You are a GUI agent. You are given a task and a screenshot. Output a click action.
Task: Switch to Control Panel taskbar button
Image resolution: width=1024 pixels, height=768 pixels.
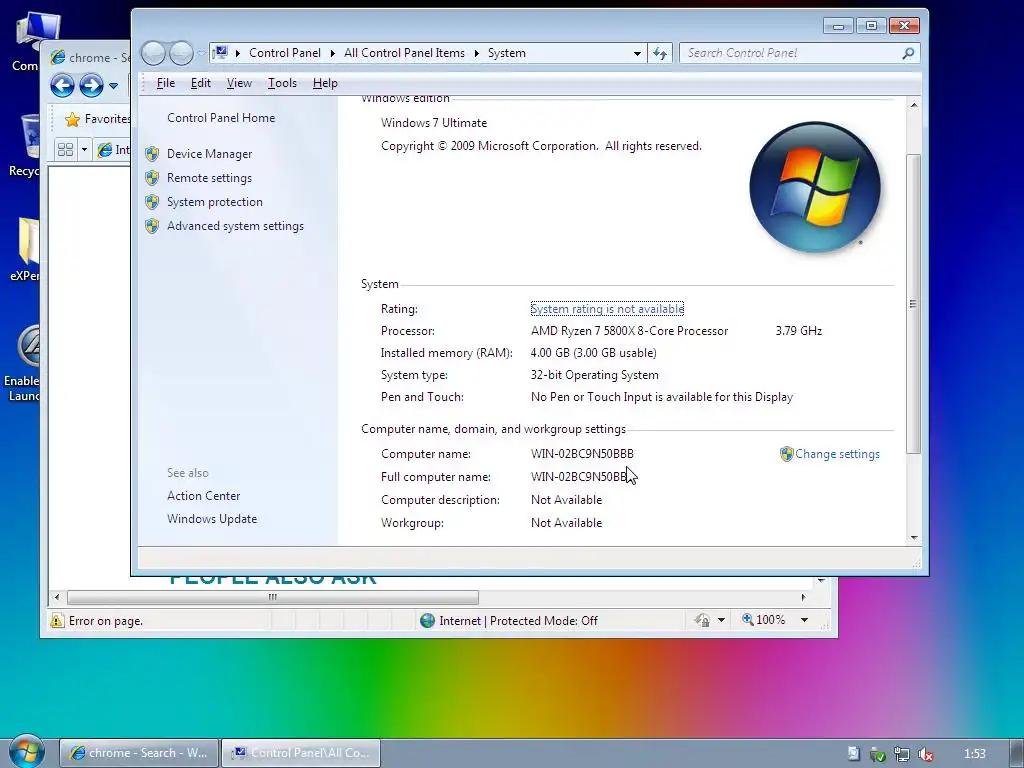(301, 754)
